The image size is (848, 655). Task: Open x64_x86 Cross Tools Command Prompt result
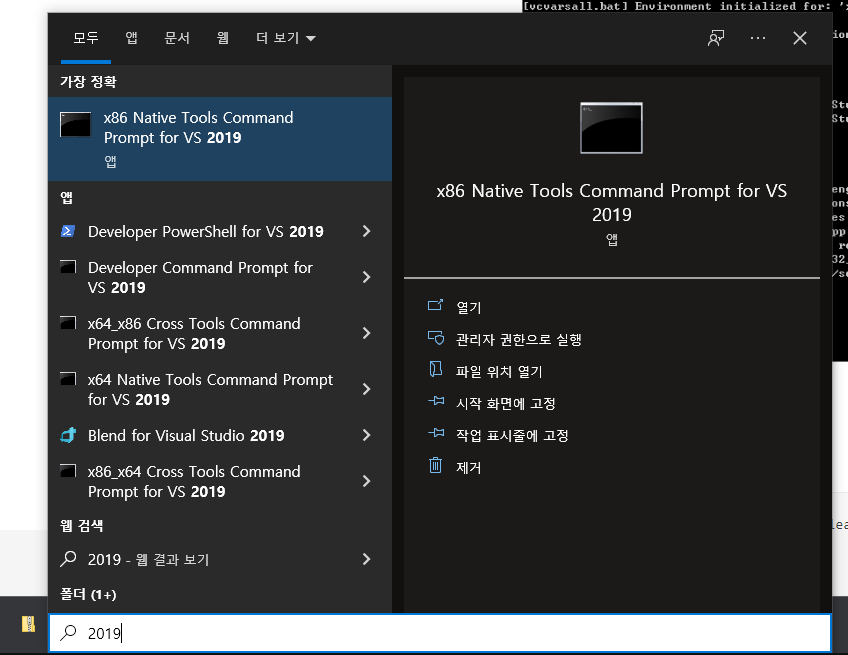point(194,333)
